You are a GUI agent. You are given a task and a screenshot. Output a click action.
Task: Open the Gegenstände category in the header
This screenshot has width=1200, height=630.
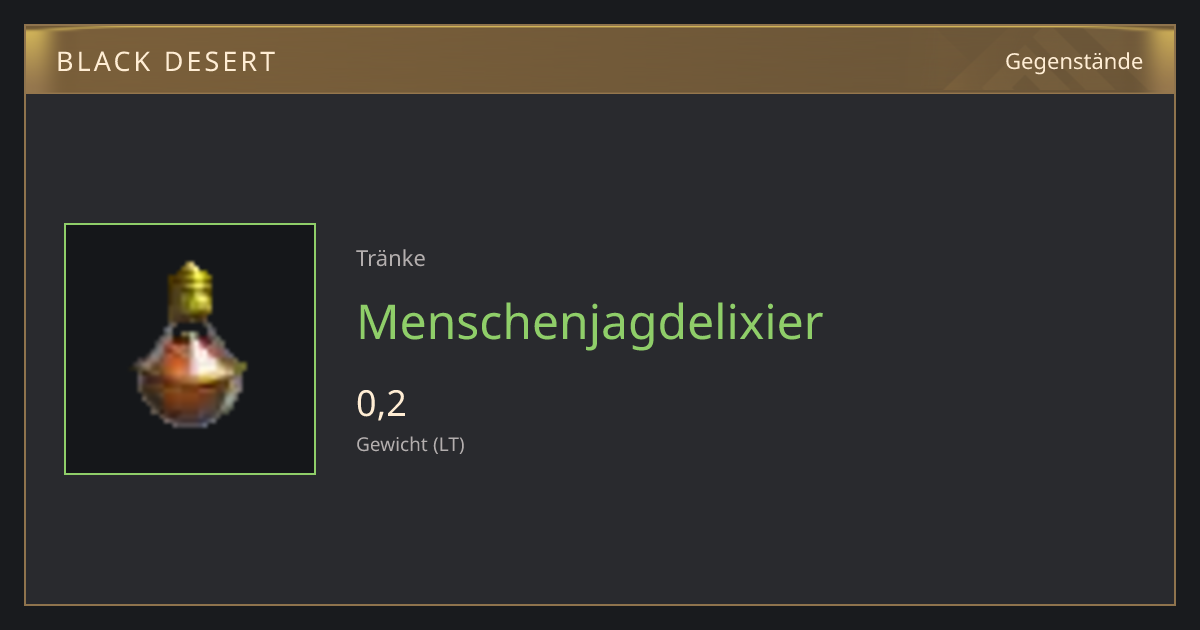[1074, 62]
